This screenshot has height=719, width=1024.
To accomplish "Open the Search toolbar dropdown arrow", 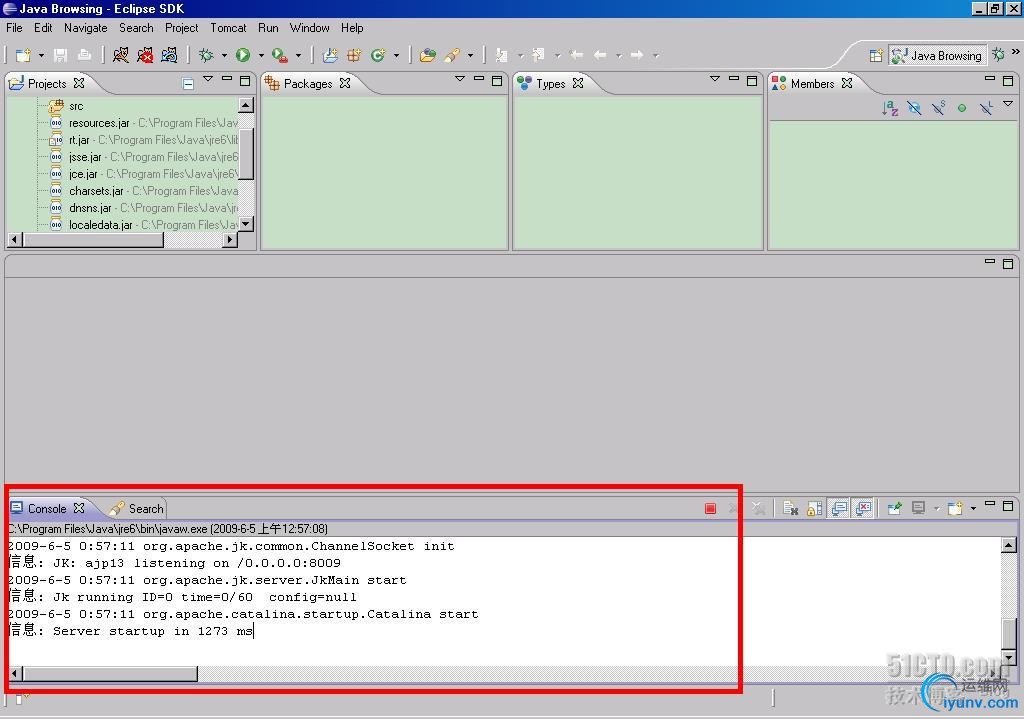I will (x=470, y=56).
